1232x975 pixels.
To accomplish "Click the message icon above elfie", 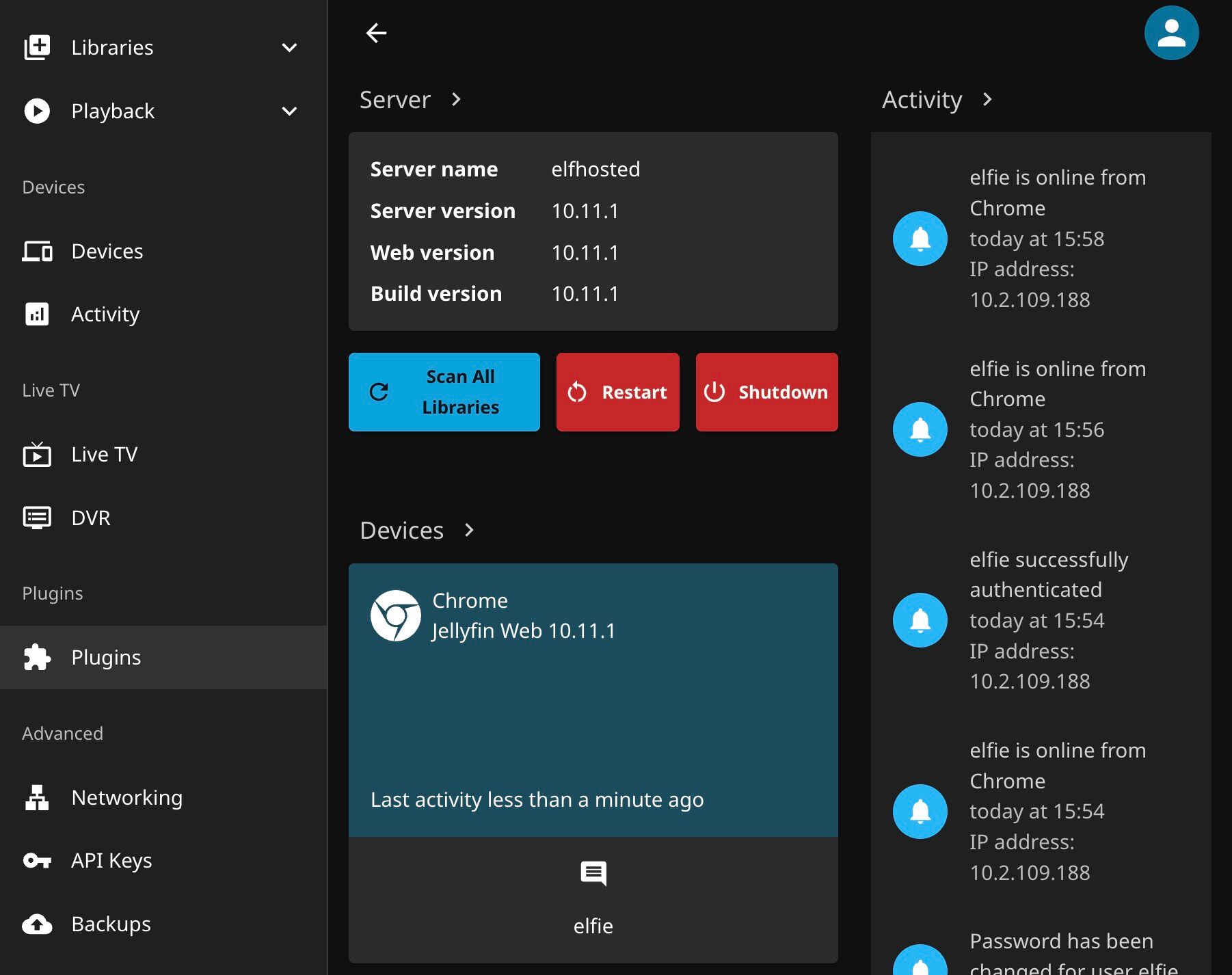I will coord(593,873).
